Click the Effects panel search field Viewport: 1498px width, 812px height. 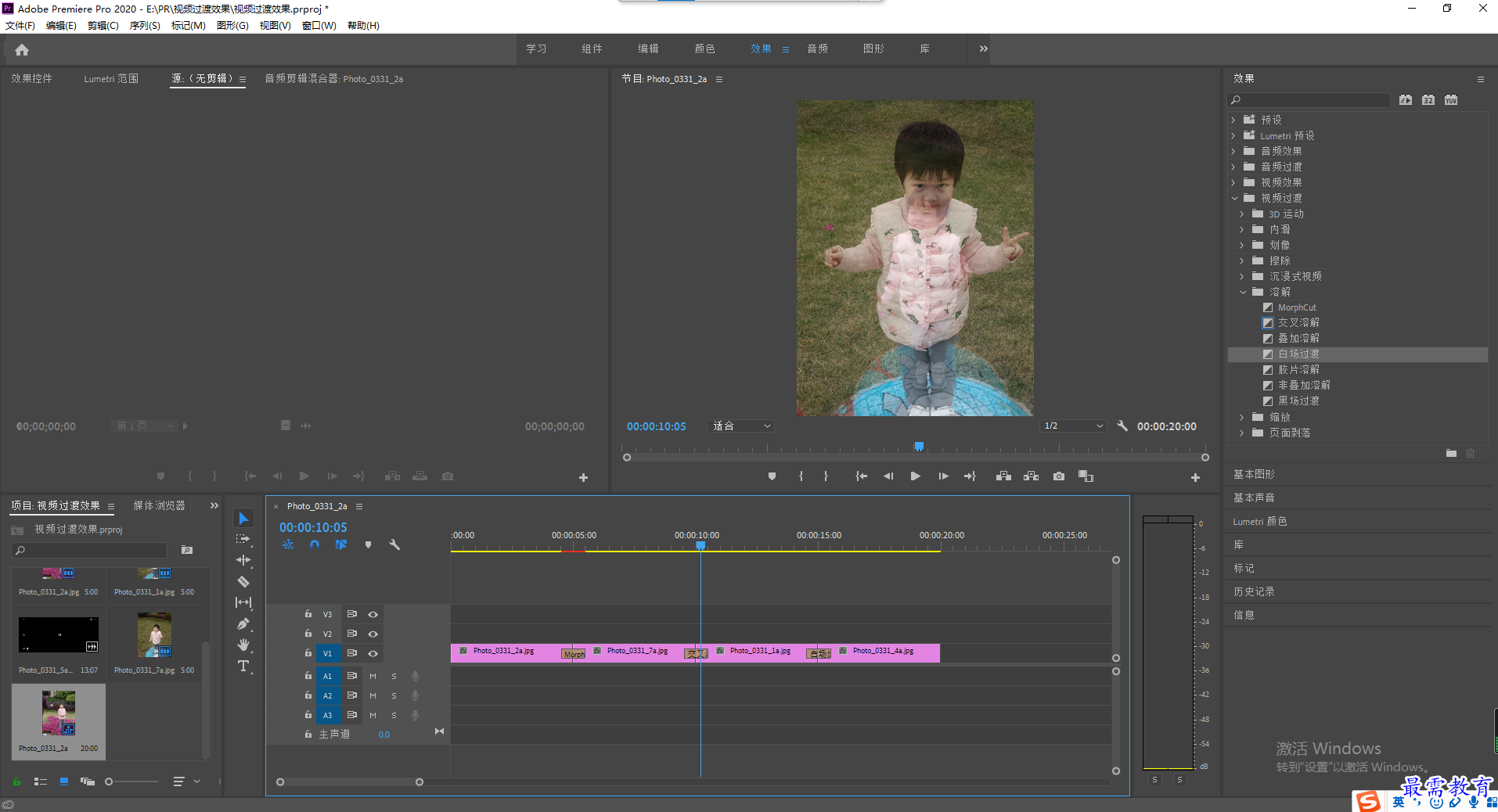(1309, 99)
